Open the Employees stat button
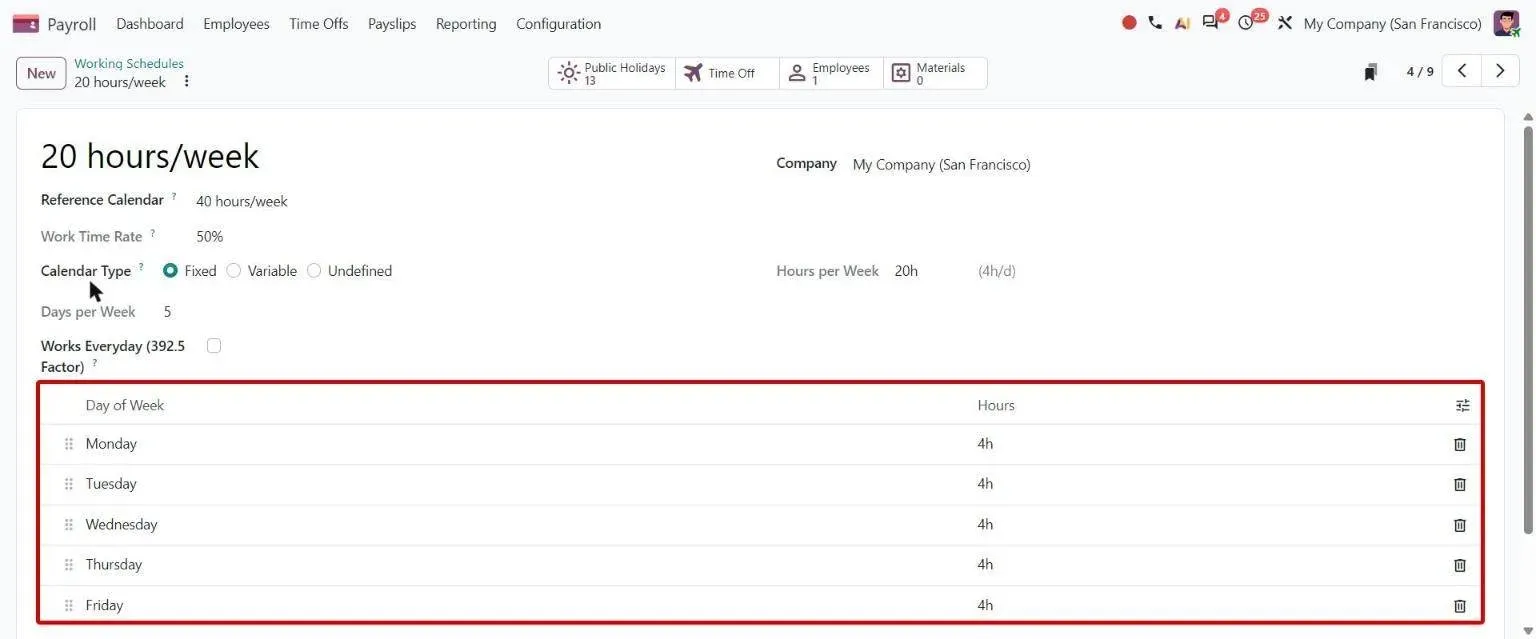The height and width of the screenshot is (639, 1536). click(832, 73)
